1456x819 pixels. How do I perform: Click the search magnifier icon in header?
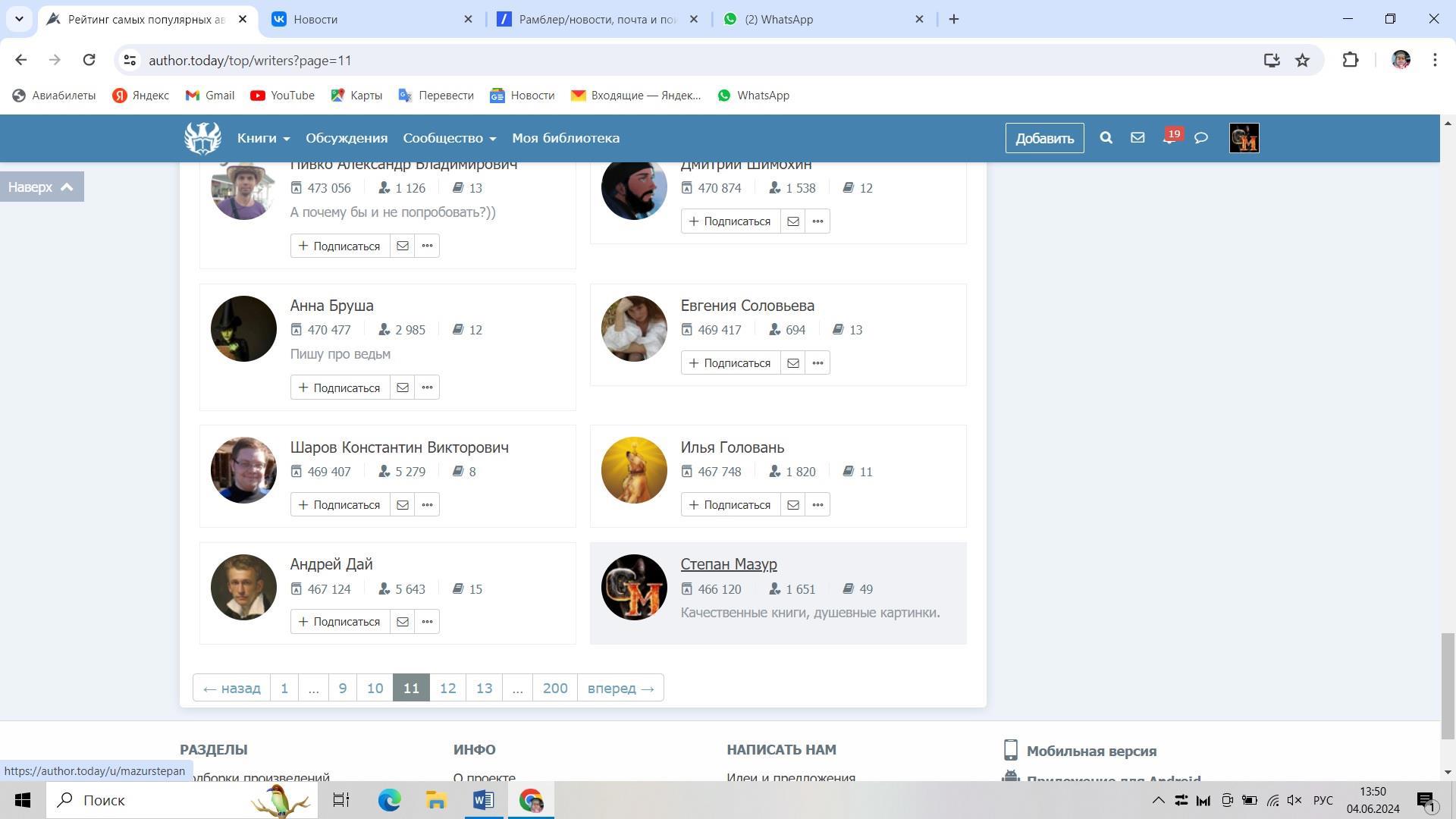click(1106, 138)
